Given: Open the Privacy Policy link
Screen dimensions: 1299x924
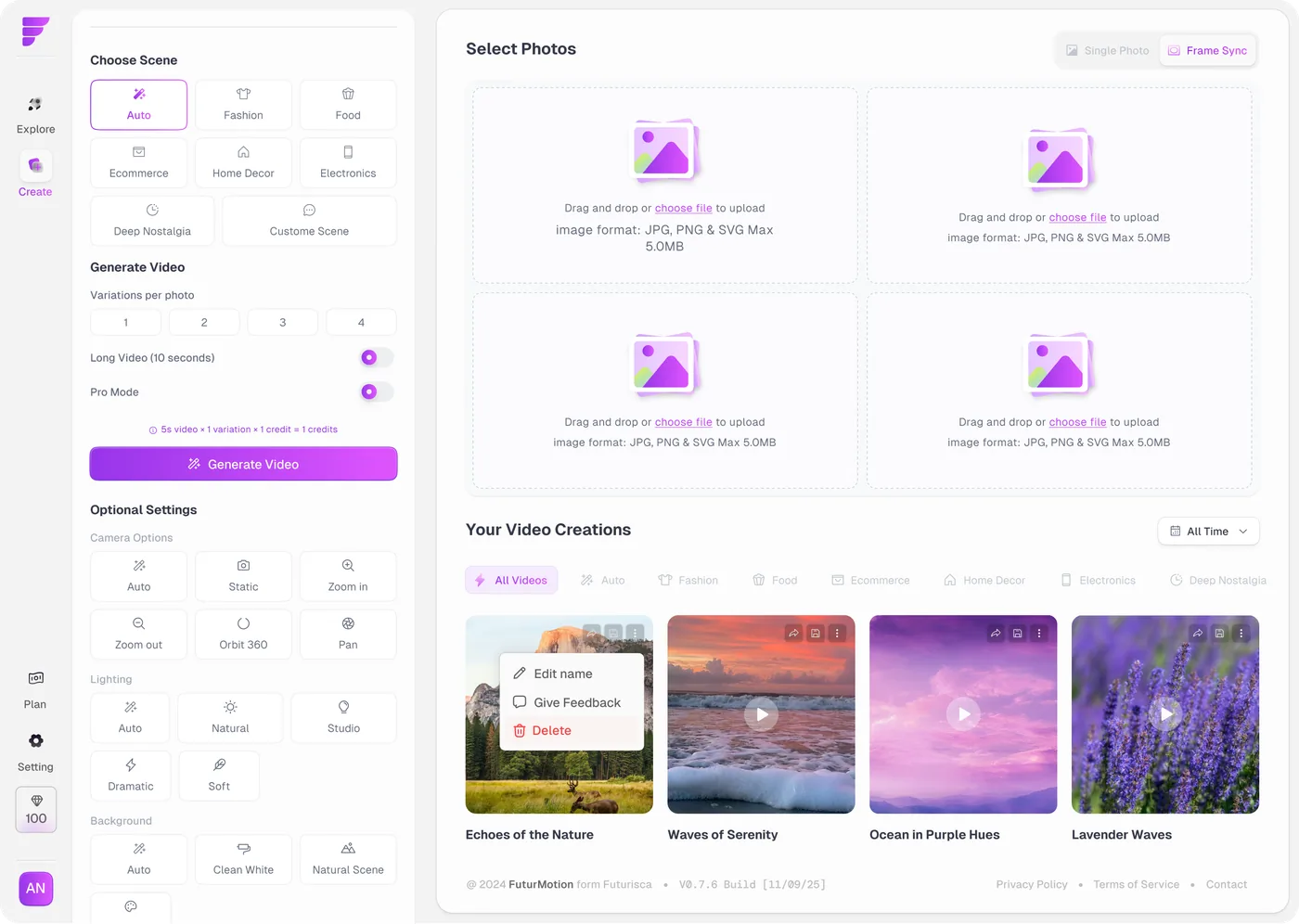Looking at the screenshot, I should (x=1032, y=884).
